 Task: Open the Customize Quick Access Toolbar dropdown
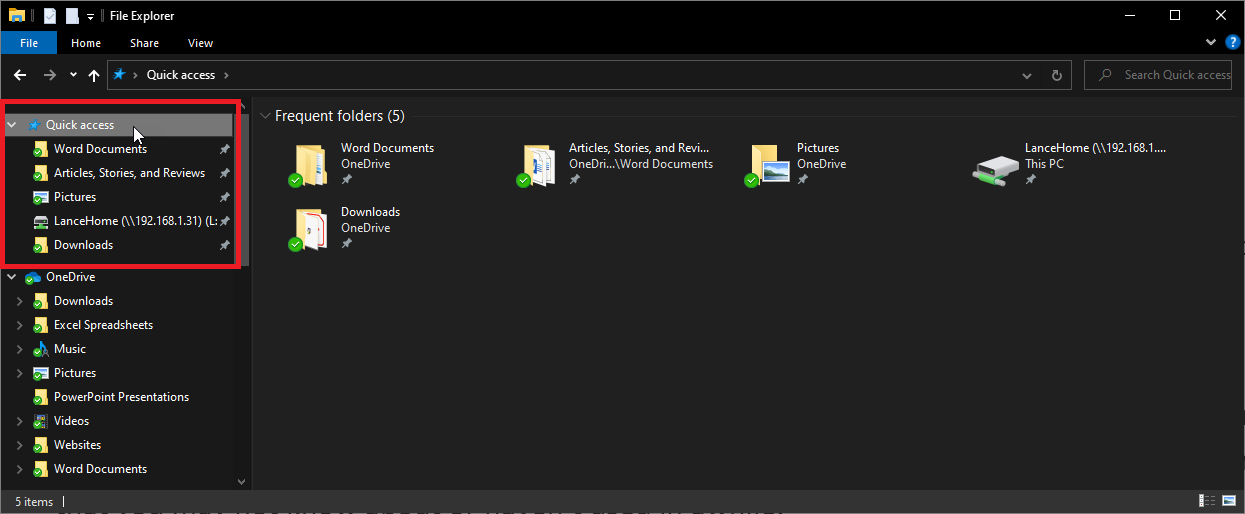90,16
